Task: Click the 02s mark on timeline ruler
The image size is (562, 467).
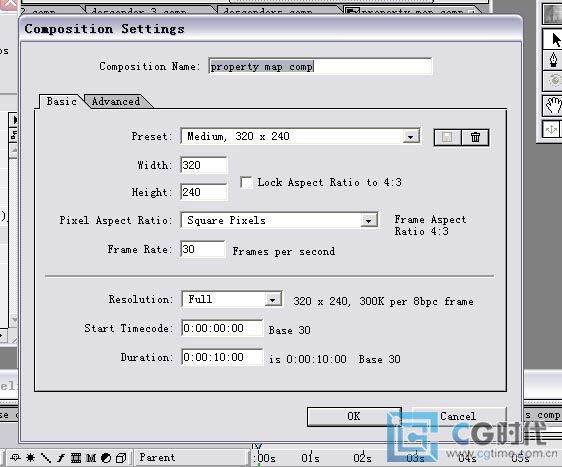Action: 362,458
